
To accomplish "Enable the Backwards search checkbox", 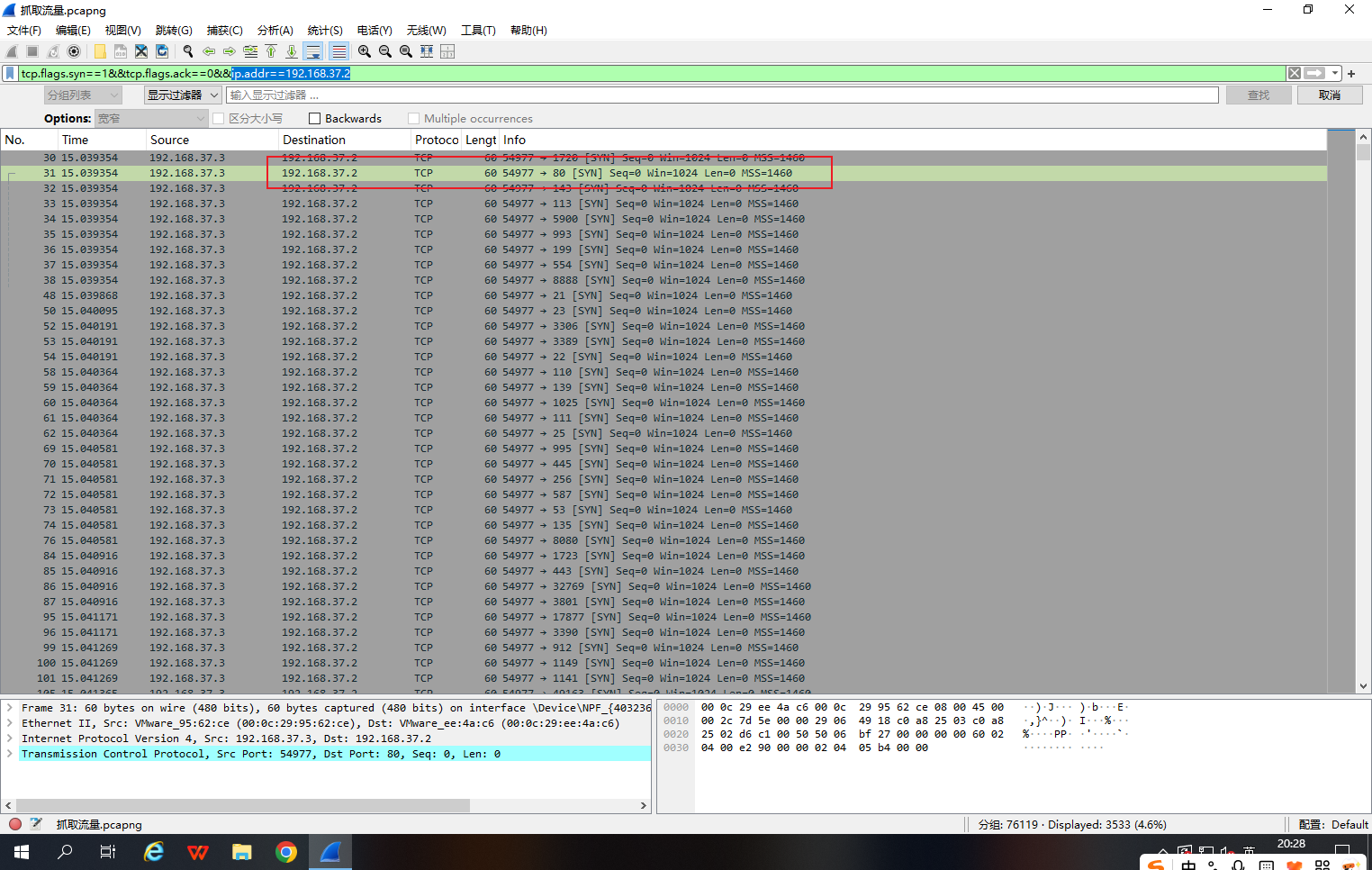I will pos(315,119).
